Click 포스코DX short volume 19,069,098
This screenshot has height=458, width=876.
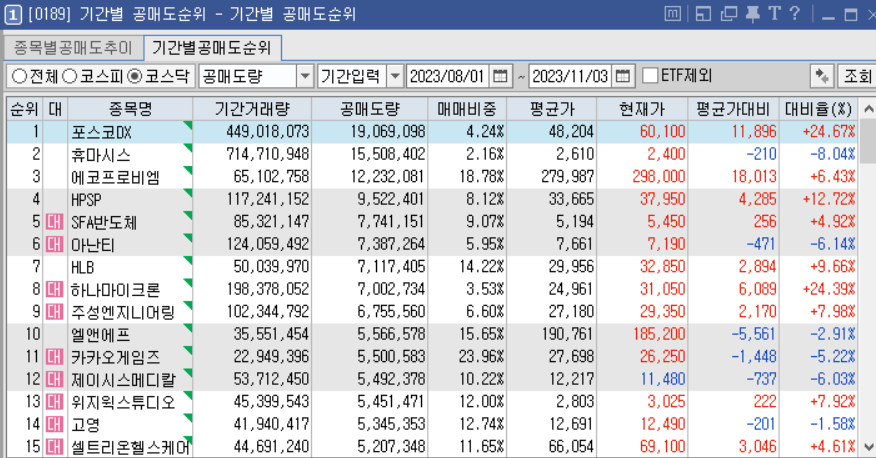click(x=388, y=132)
